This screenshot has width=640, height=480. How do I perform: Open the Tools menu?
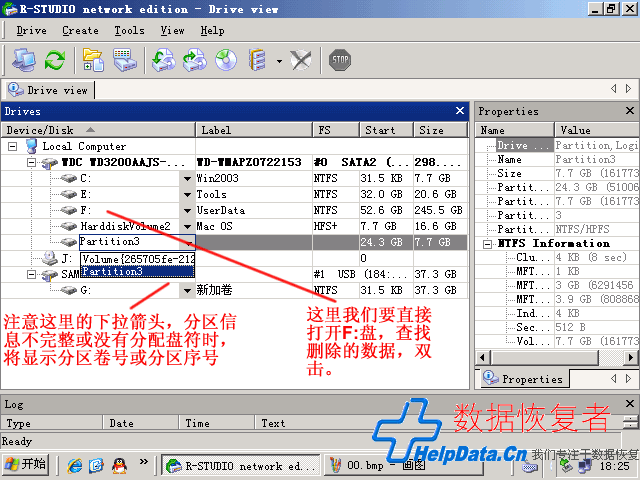point(129,31)
